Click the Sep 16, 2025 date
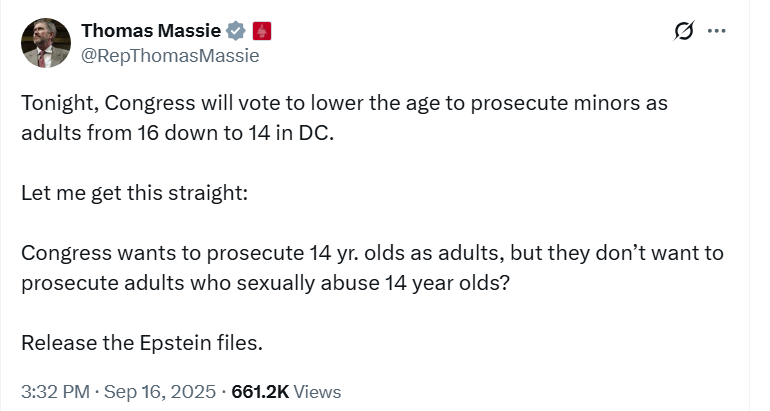Image resolution: width=770 pixels, height=411 pixels. [160, 392]
